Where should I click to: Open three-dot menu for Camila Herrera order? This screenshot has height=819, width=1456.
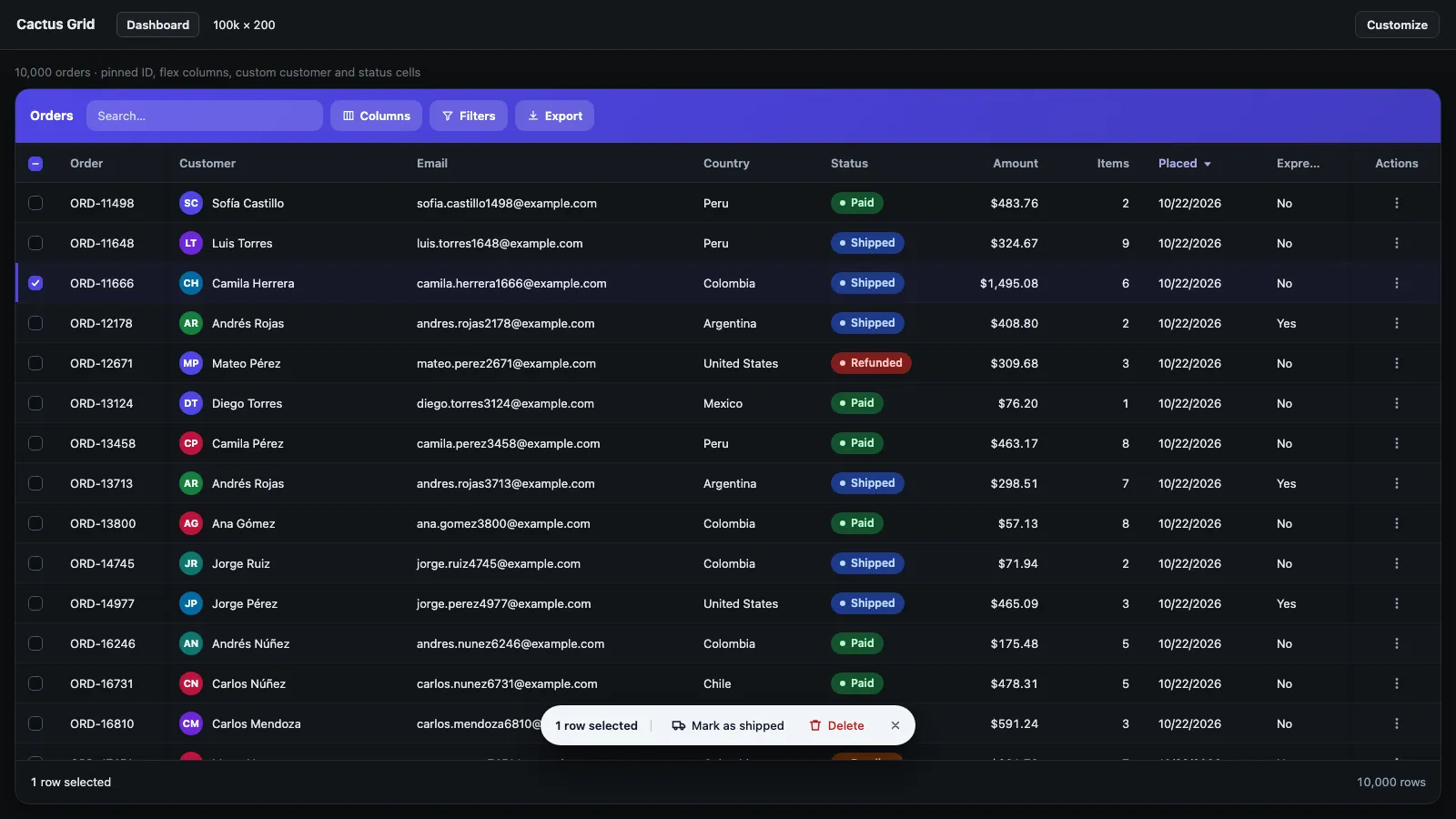click(x=1397, y=283)
